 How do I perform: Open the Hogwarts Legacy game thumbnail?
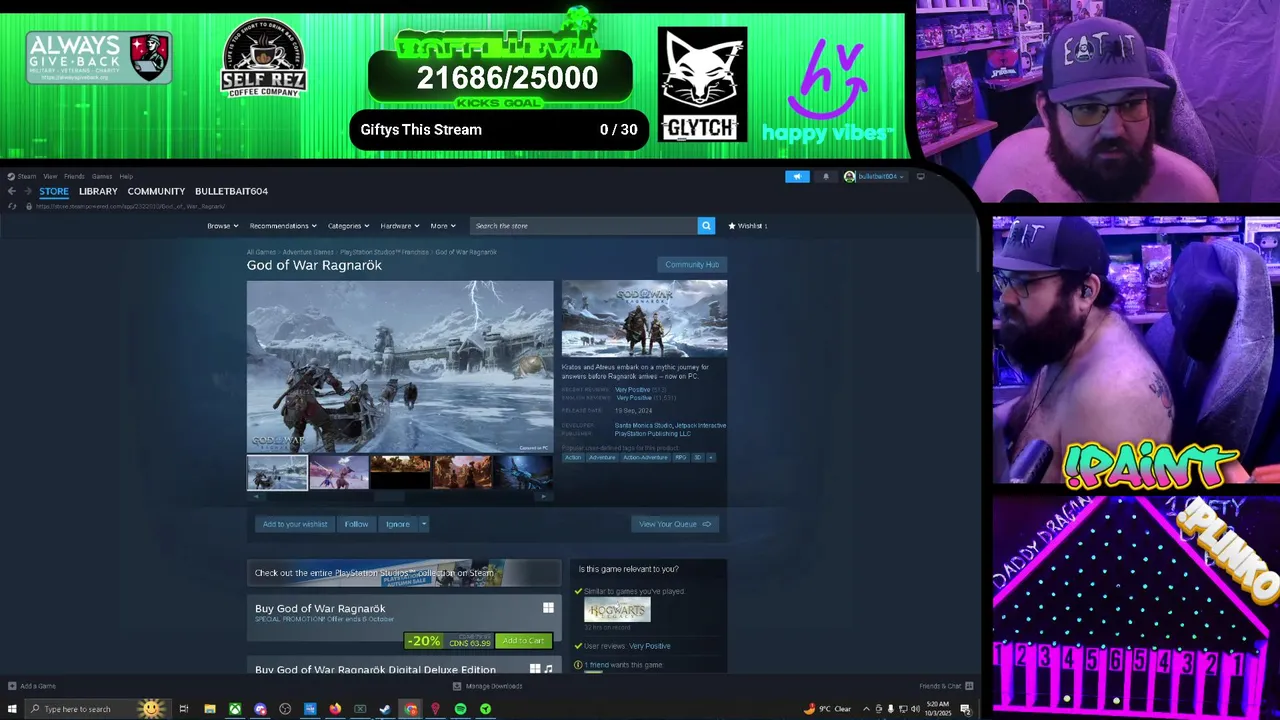click(617, 610)
